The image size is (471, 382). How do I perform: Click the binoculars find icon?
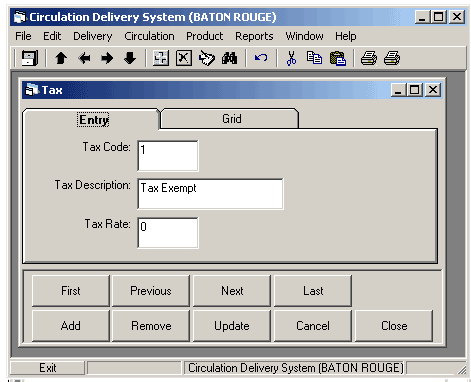(x=229, y=58)
